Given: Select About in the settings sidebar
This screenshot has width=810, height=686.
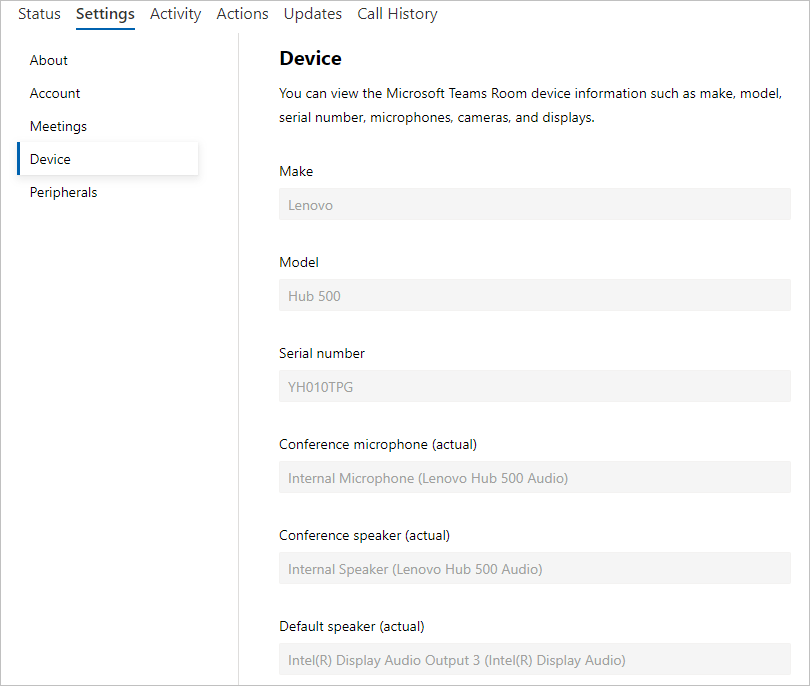Looking at the screenshot, I should (x=49, y=60).
